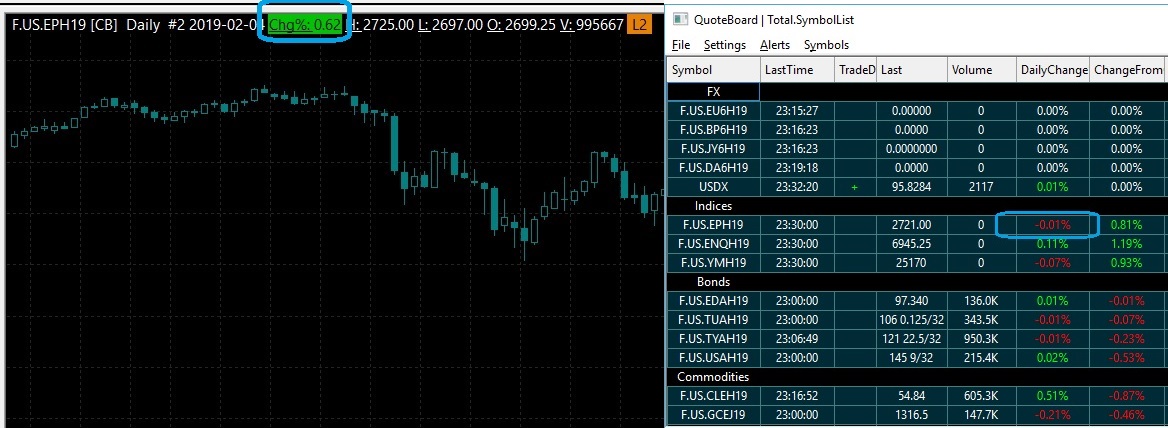Click the chart open value O: 2699.25
This screenshot has height=428, width=1168.
[521, 25]
